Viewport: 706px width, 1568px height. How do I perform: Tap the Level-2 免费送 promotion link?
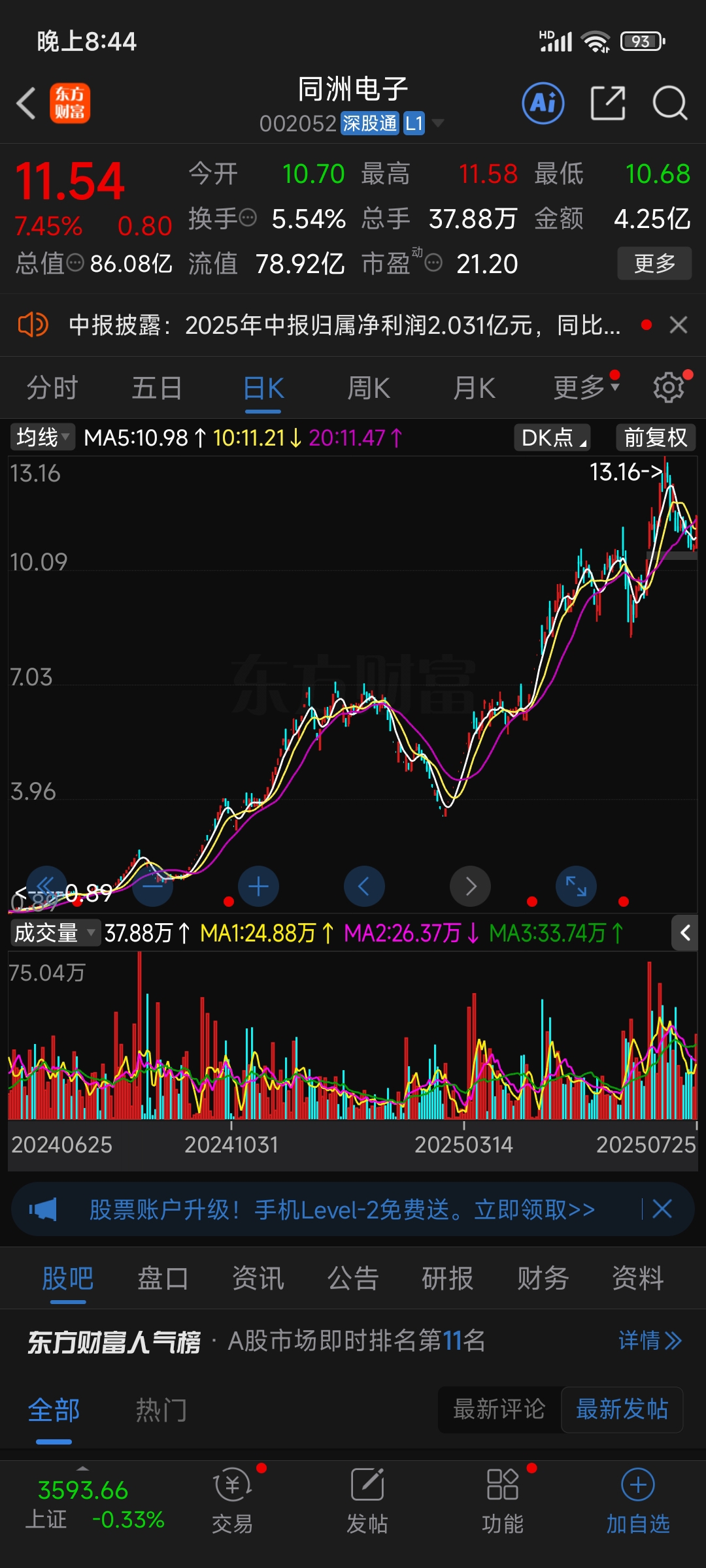[x=342, y=1209]
